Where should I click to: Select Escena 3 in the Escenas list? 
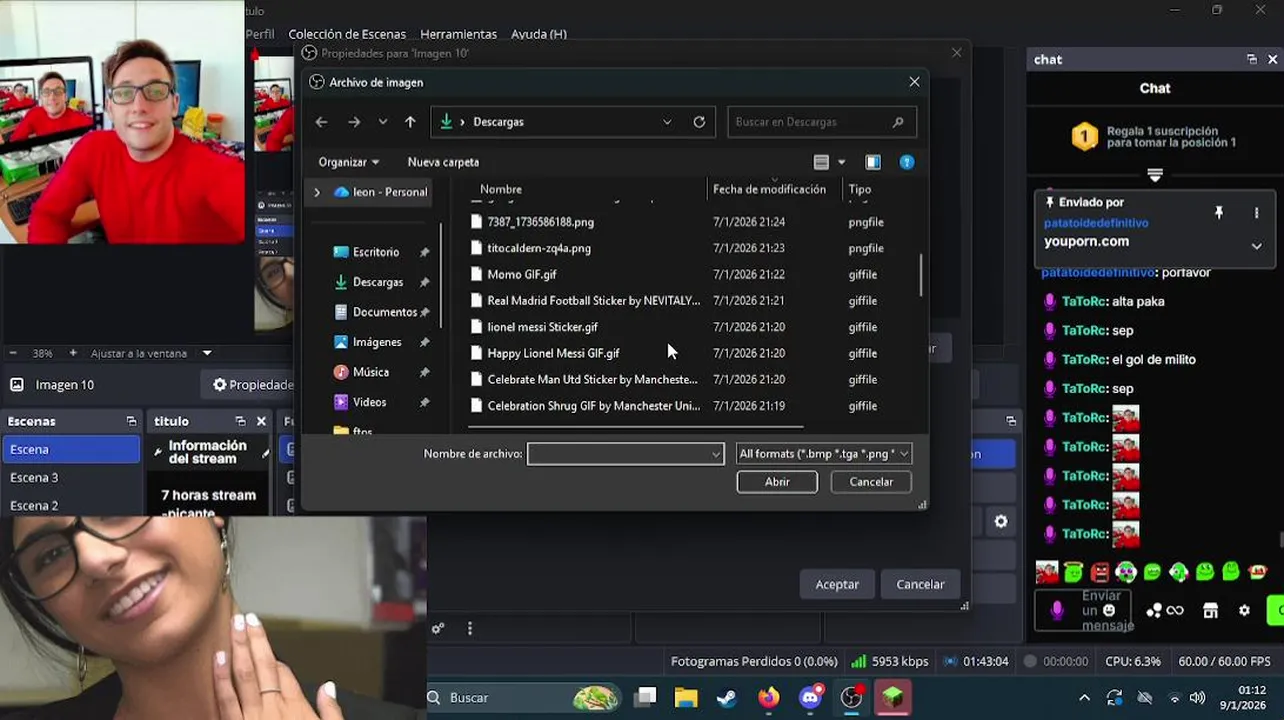click(71, 477)
